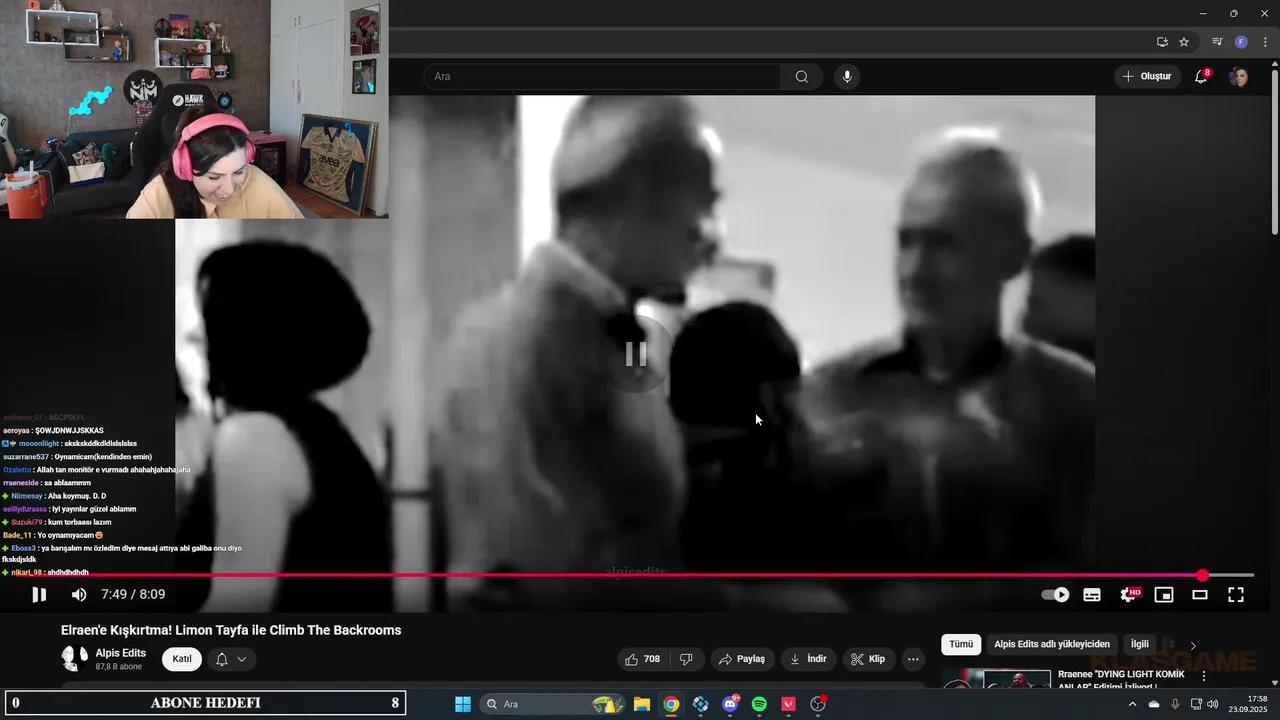Mute the video volume speaker icon
1280x720 pixels.
pos(79,594)
